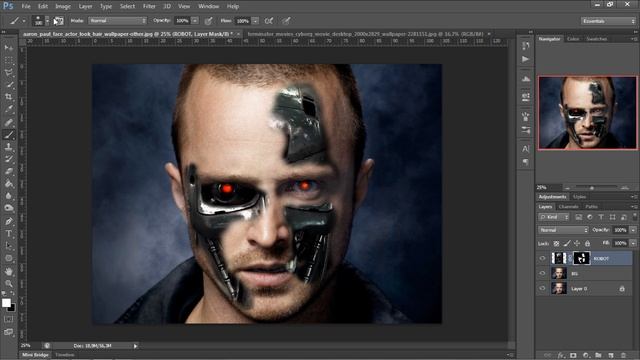Select the Clone Stamp tool
This screenshot has height=360, width=640.
(x=9, y=147)
